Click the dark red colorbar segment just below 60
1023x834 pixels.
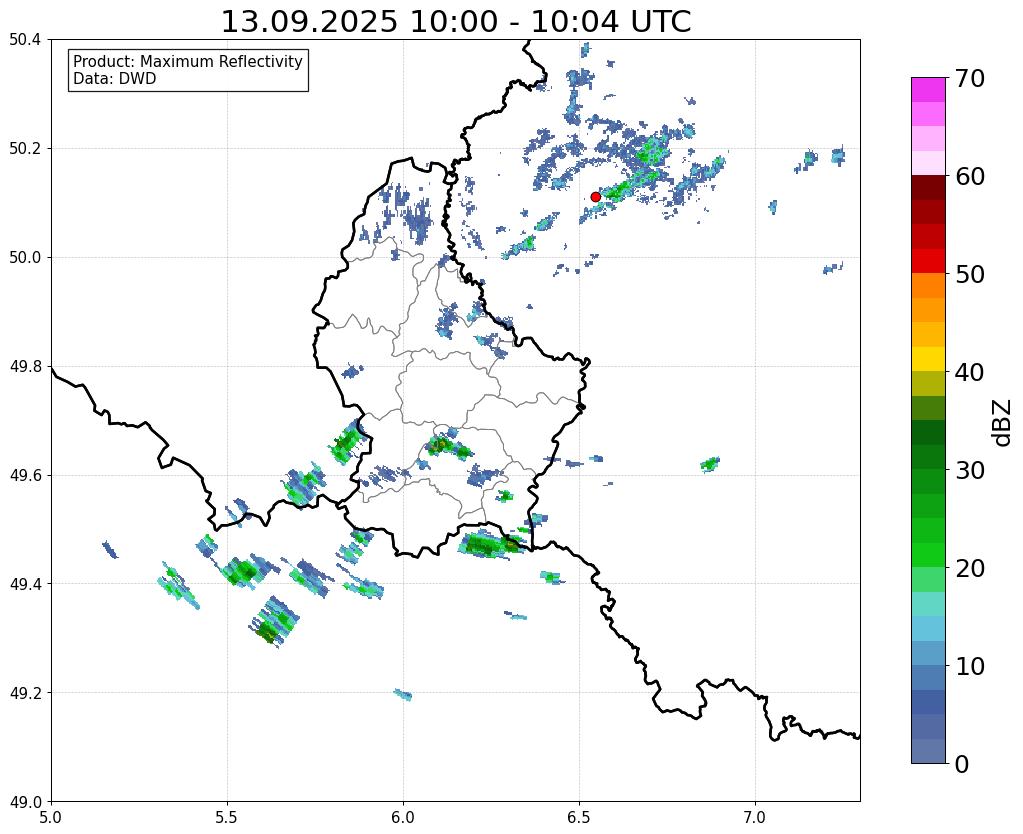(x=928, y=187)
